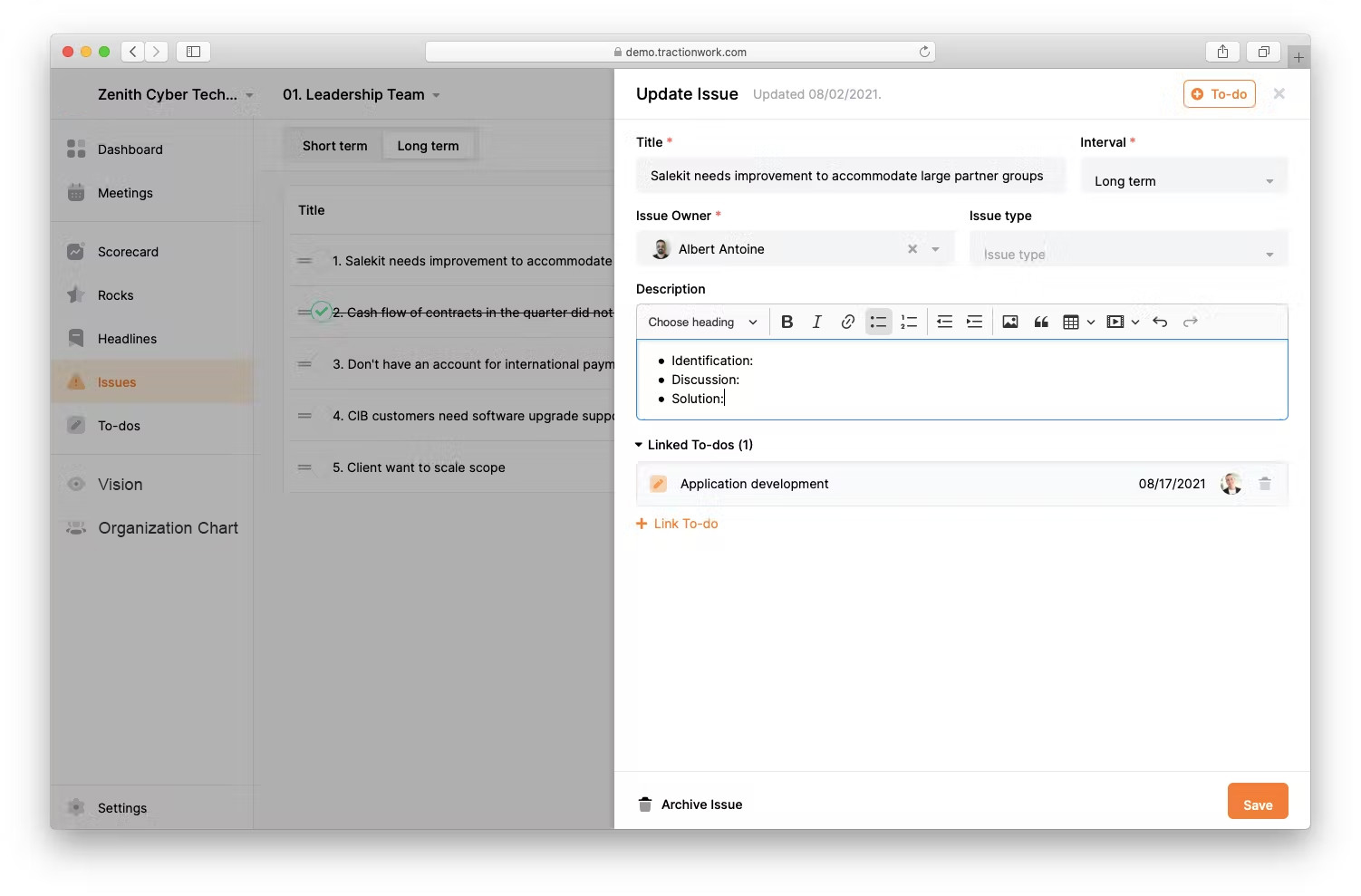Viewport: 1361px width, 896px height.
Task: Insert a link using the toolbar icon
Action: point(847,322)
